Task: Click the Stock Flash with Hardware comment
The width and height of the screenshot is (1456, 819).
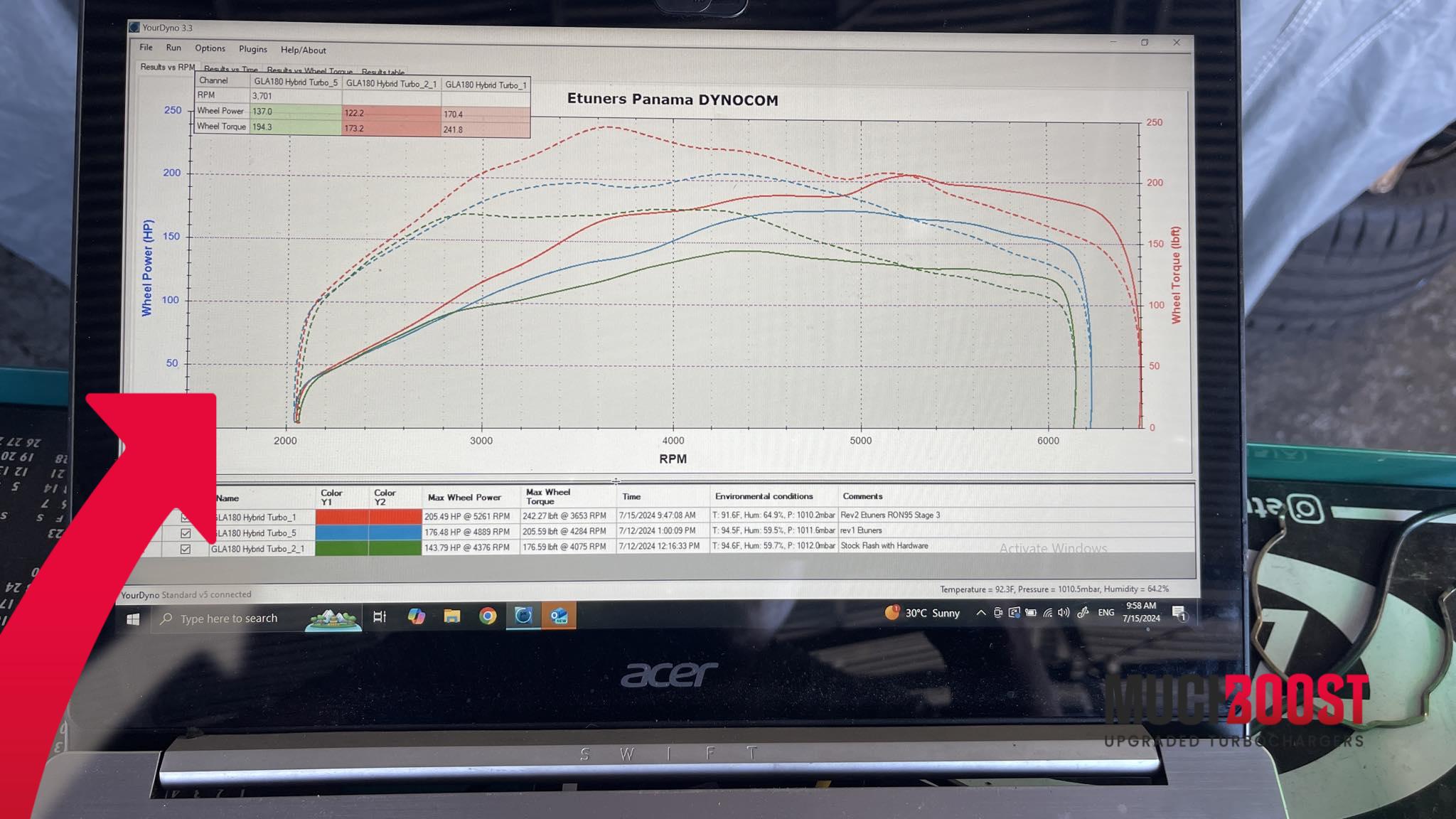Action: pos(884,546)
